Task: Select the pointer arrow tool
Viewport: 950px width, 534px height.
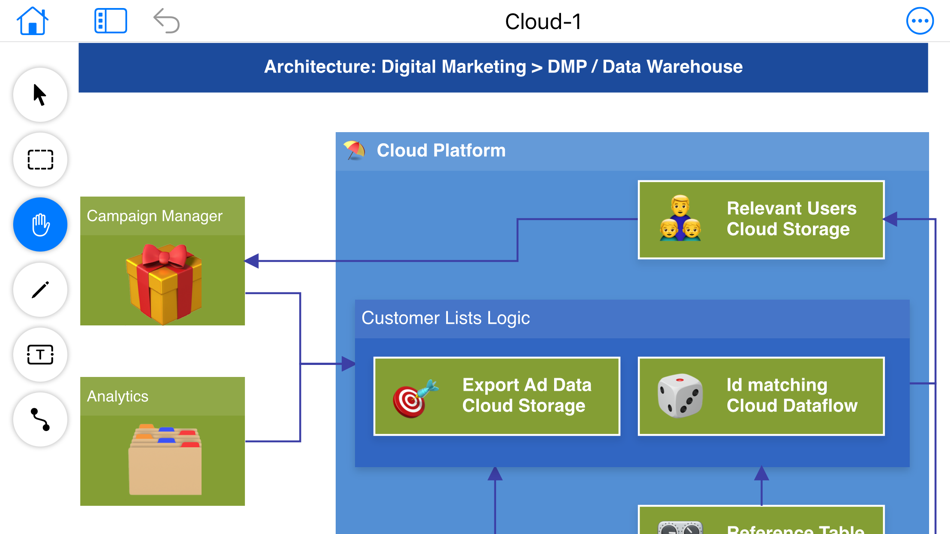Action: (x=40, y=95)
